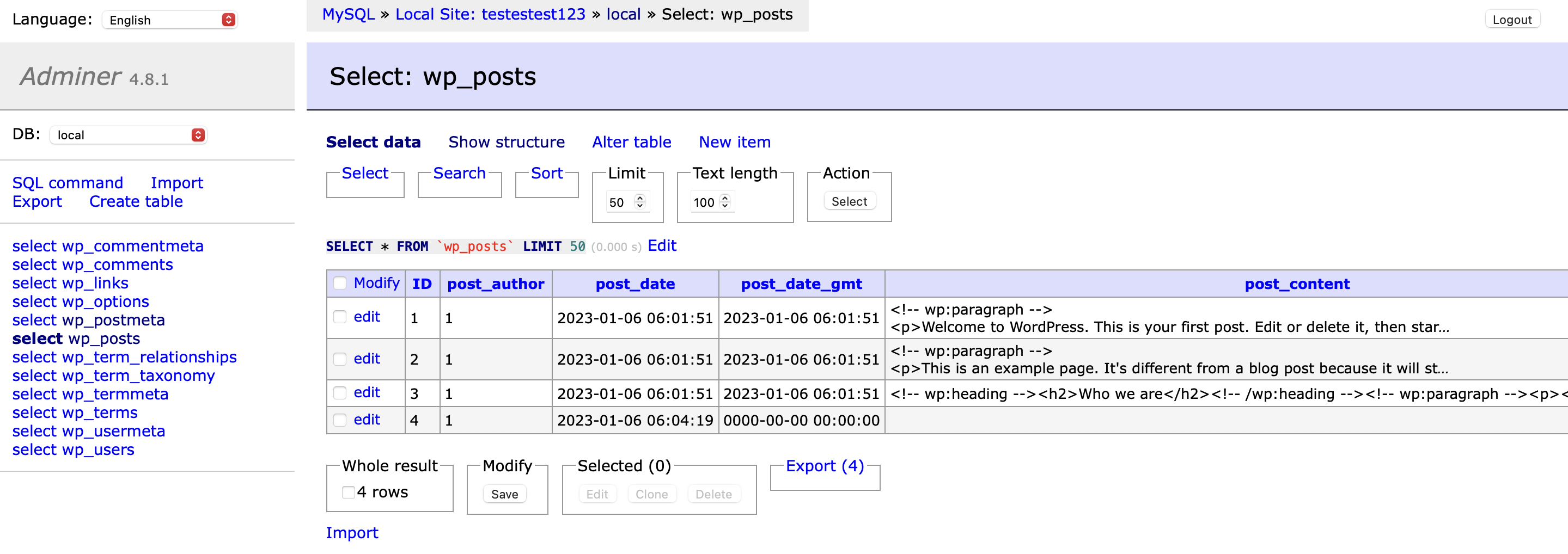The image size is (1568, 554).
Task: Open the Language dropdown
Action: (x=169, y=19)
